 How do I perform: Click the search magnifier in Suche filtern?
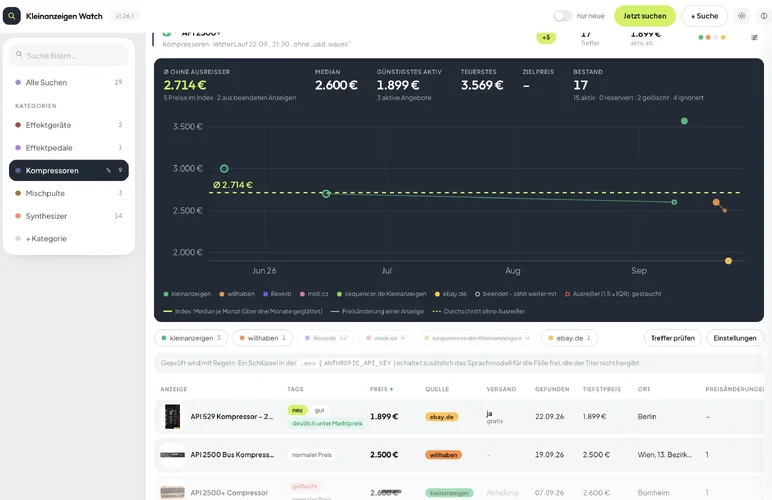[19, 55]
